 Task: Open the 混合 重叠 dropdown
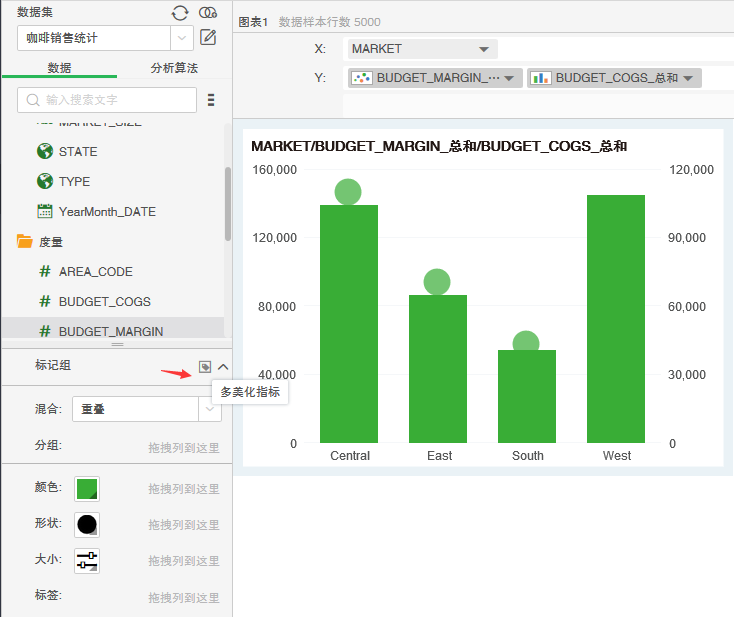click(x=209, y=408)
